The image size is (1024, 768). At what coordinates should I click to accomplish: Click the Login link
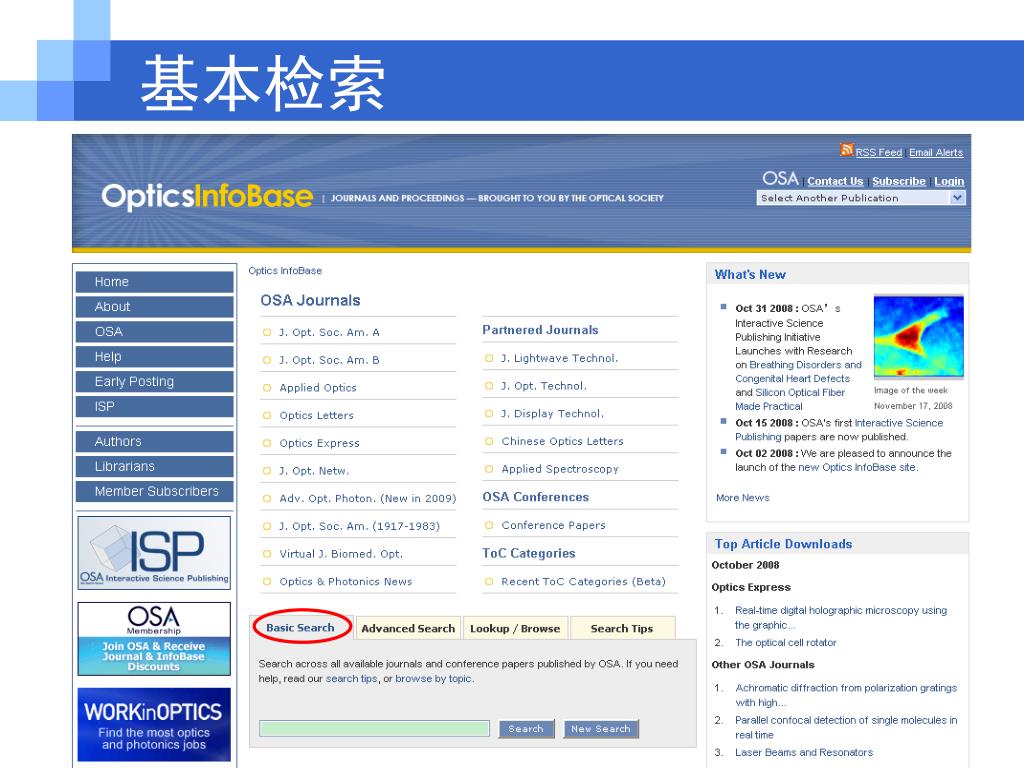949,181
